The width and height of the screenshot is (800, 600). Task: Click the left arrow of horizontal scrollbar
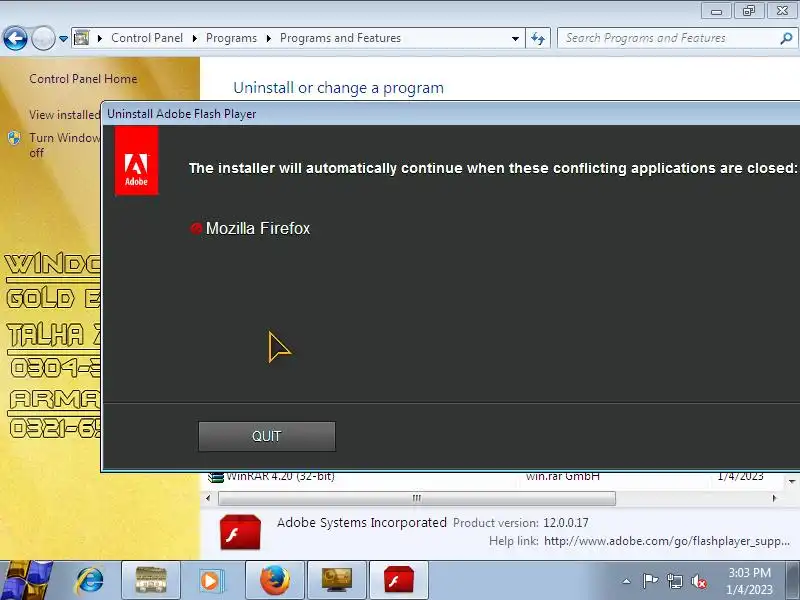coord(208,498)
